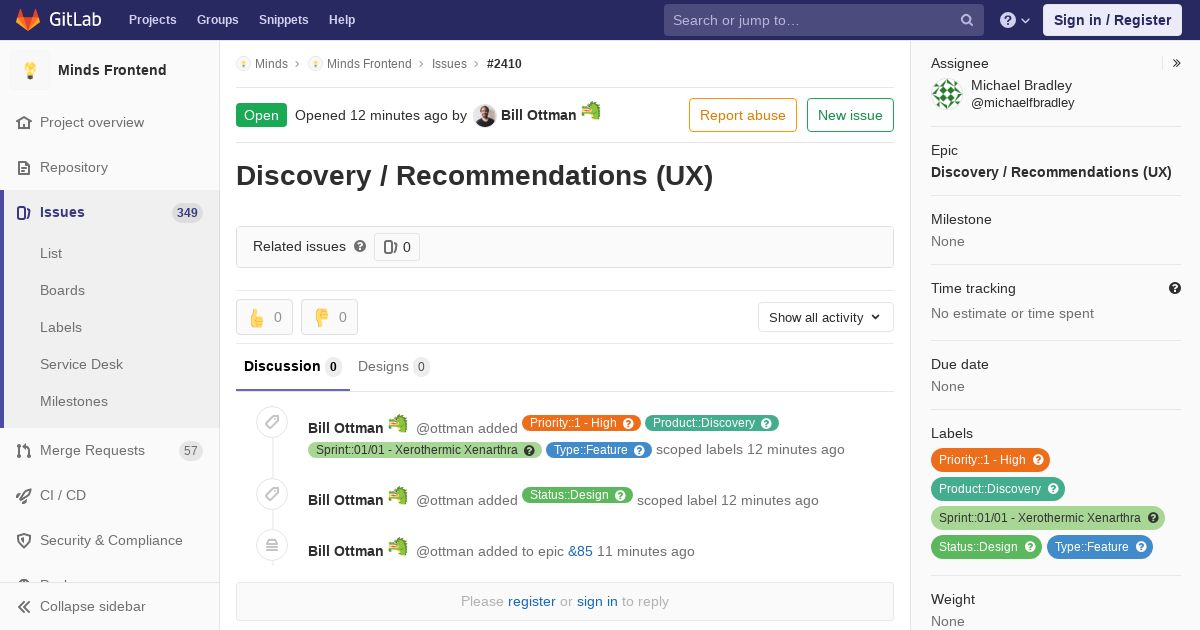Screen dimensions: 1200x630
Task: Click the Issues breadcrumb link
Action: 449,64
